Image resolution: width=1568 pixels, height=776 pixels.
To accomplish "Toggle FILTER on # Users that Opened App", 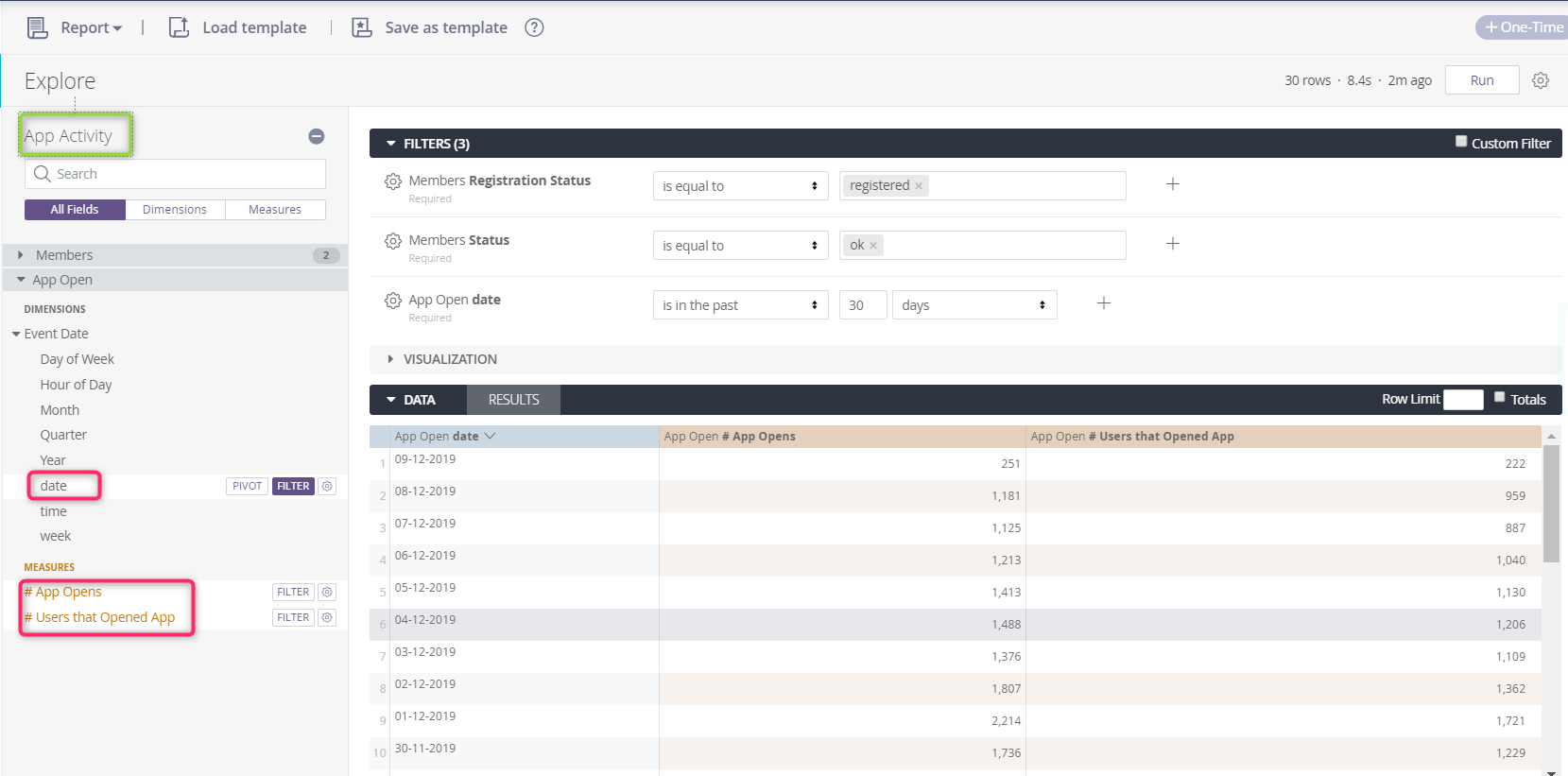I will coord(293,617).
